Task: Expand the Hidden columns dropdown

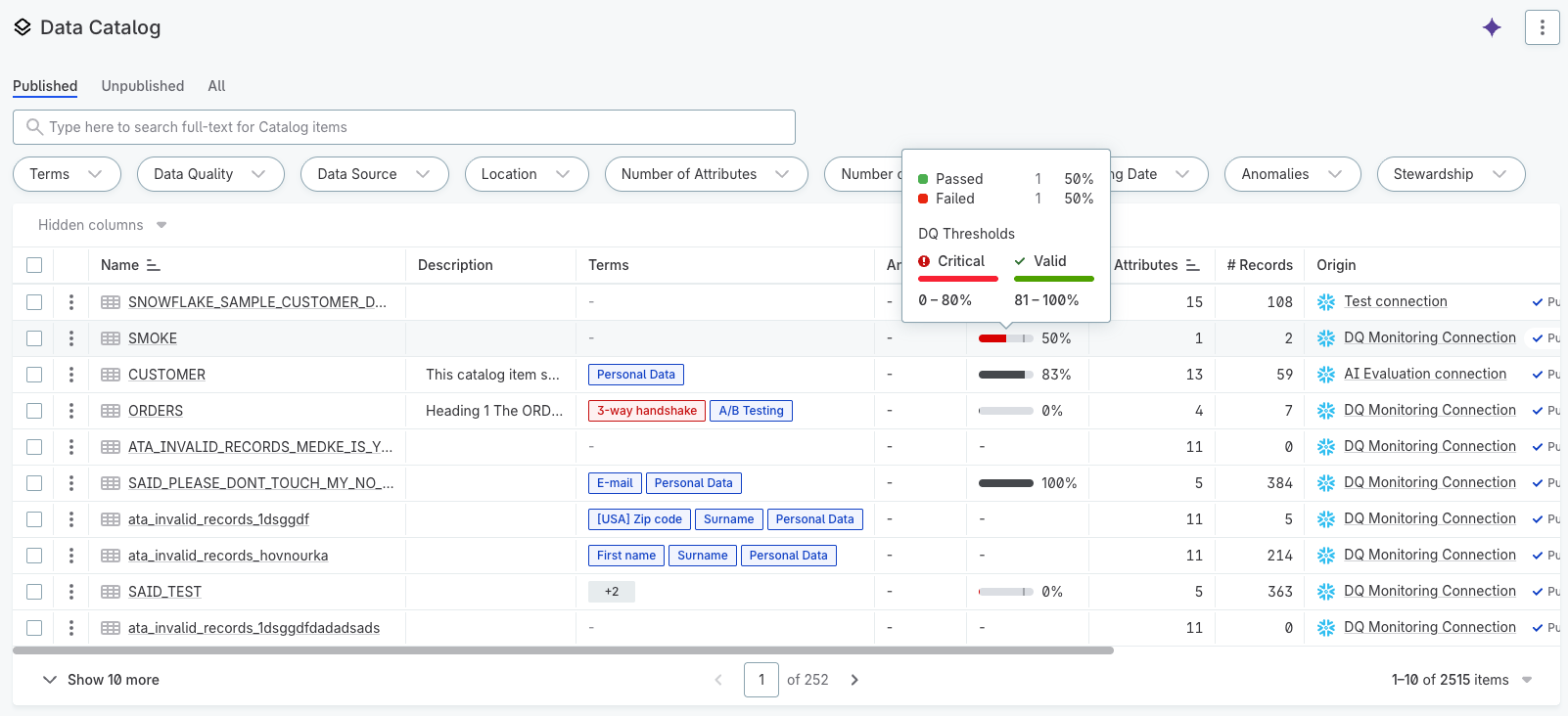Action: (x=102, y=225)
